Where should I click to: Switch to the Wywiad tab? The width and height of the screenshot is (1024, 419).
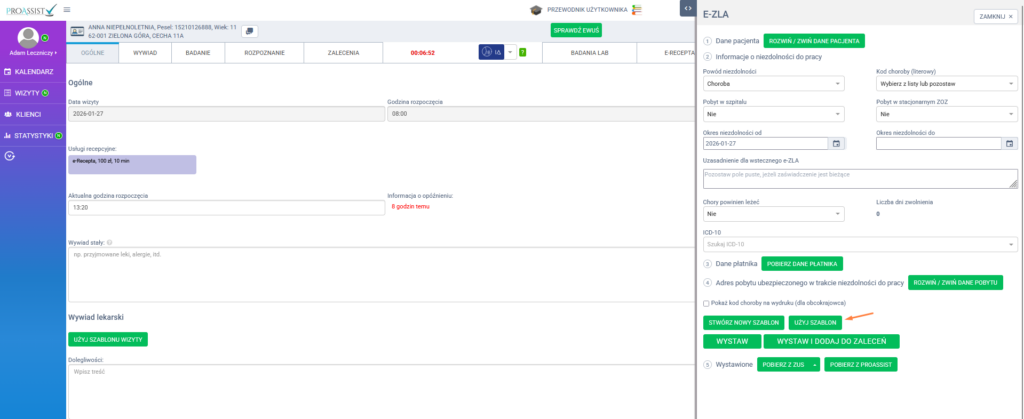145,52
